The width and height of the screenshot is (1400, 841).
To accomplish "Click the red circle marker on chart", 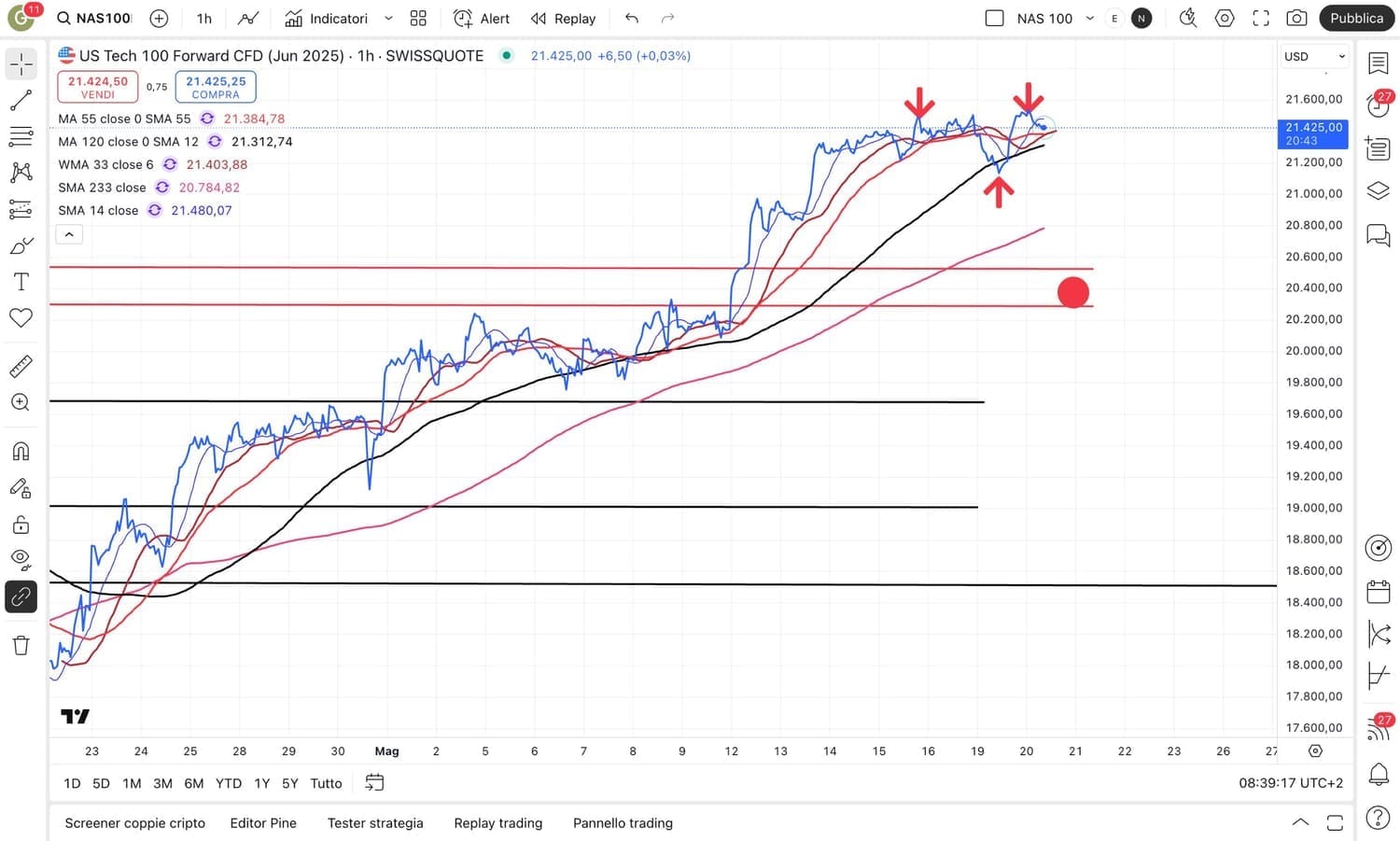I will click(x=1073, y=293).
